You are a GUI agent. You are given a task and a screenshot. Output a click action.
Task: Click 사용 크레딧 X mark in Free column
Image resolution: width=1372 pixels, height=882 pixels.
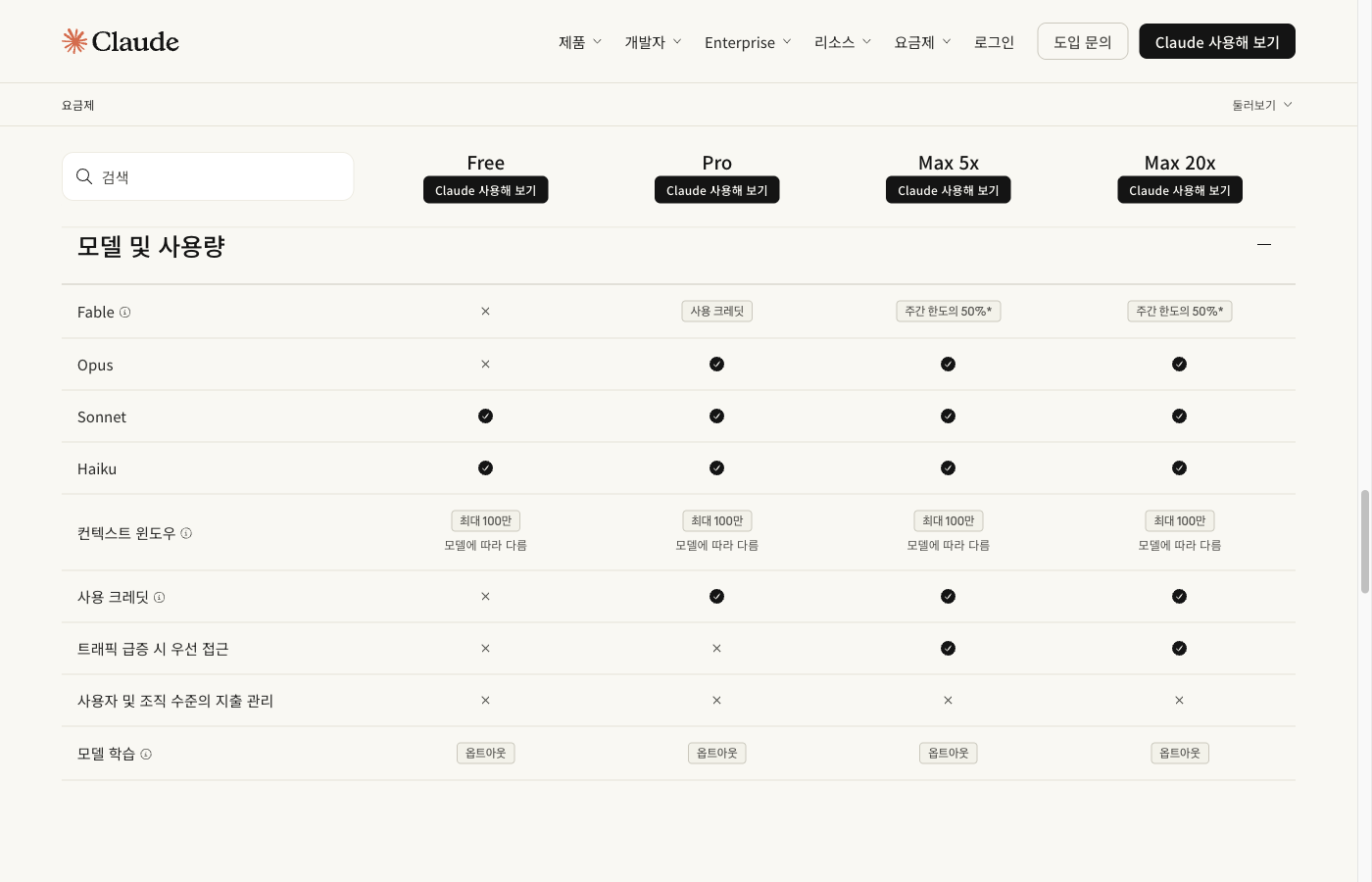(485, 597)
